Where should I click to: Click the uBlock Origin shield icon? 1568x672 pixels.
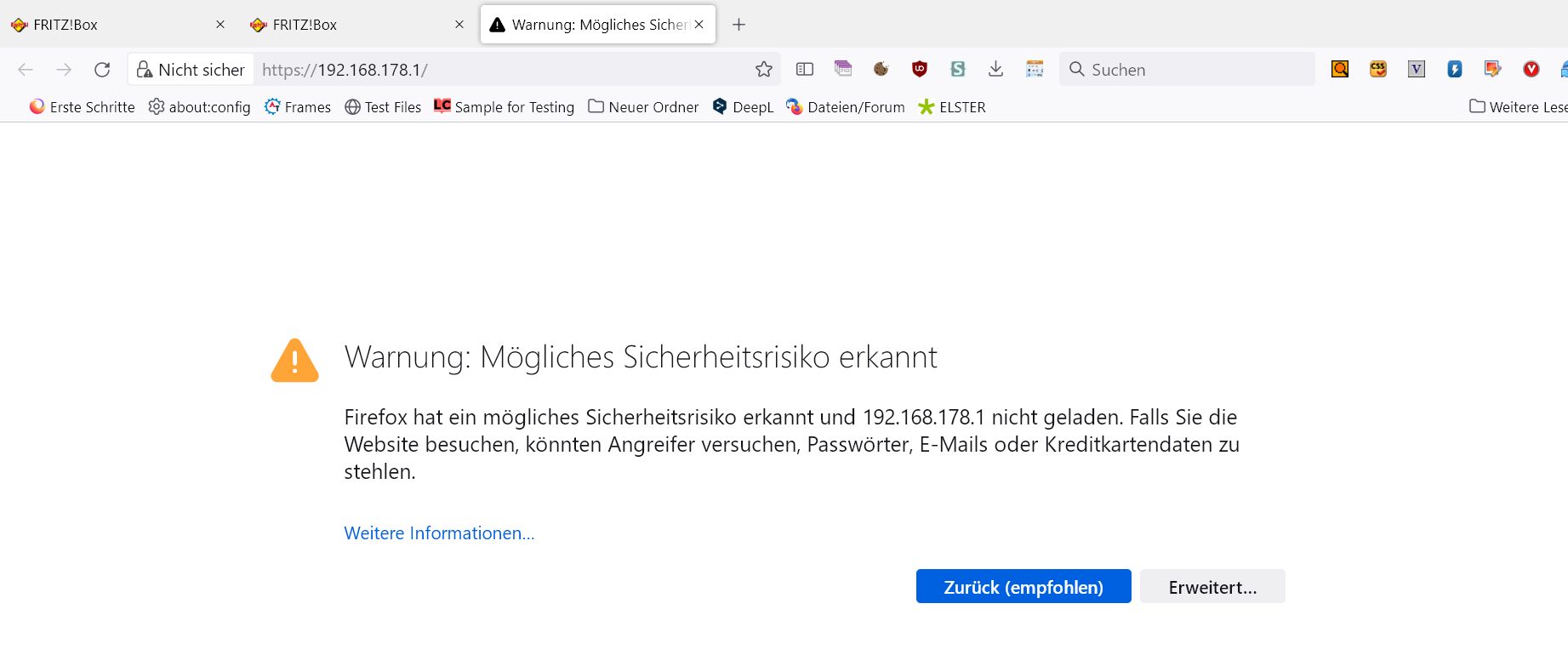point(920,70)
